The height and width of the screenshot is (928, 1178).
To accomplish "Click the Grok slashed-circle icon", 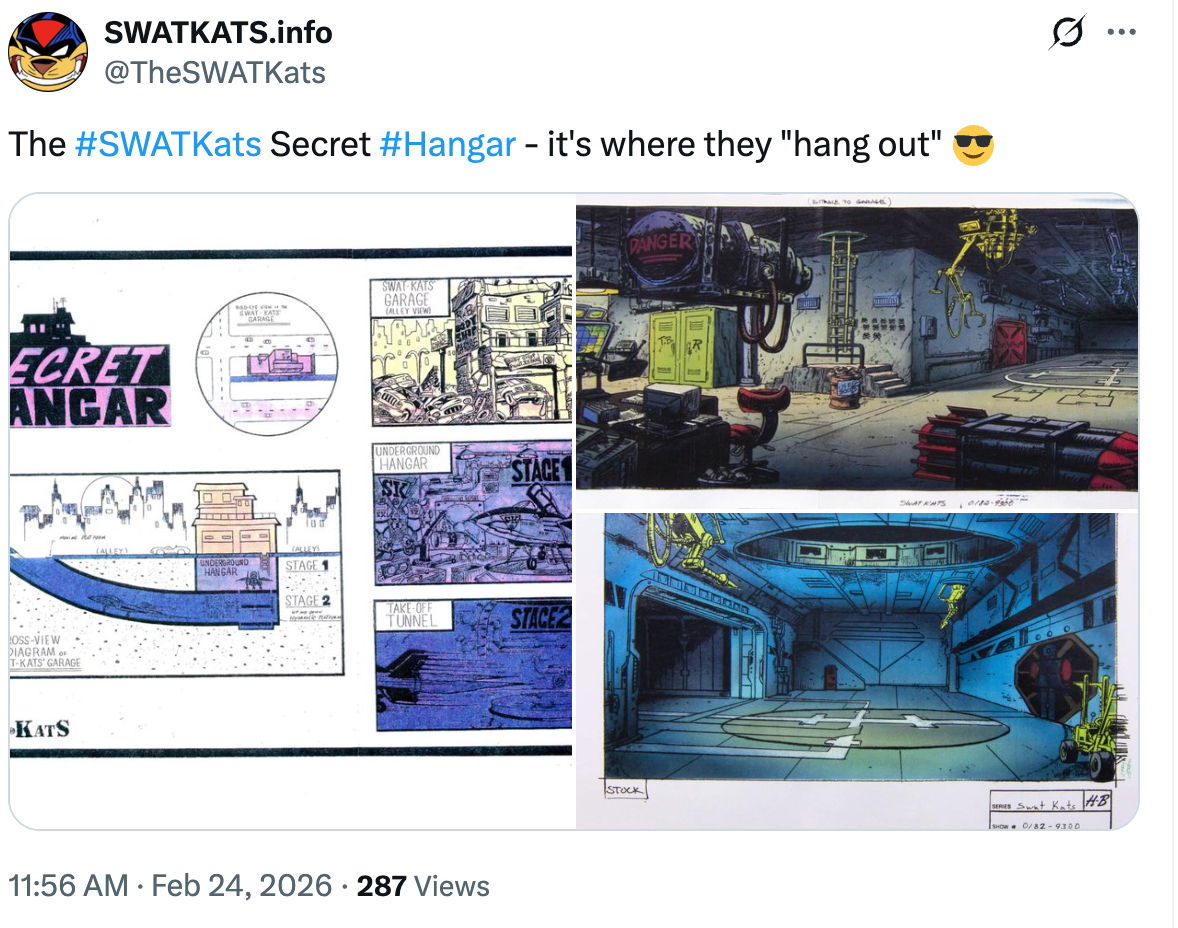I will 1067,32.
